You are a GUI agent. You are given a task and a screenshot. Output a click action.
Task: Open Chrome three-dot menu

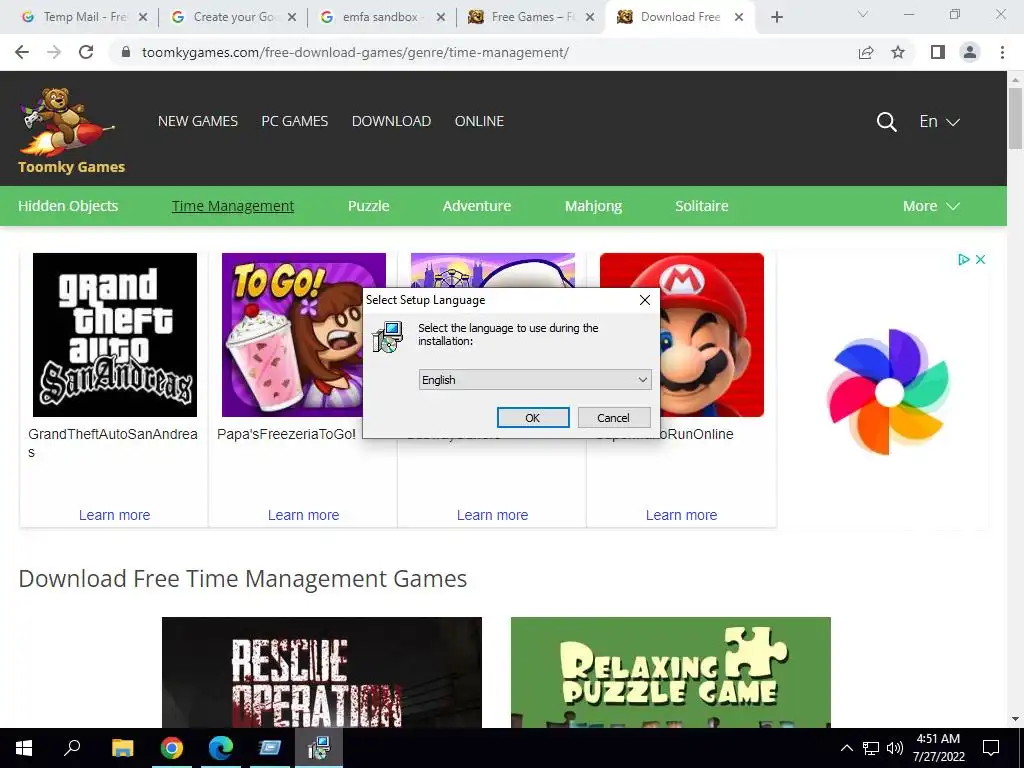1002,52
